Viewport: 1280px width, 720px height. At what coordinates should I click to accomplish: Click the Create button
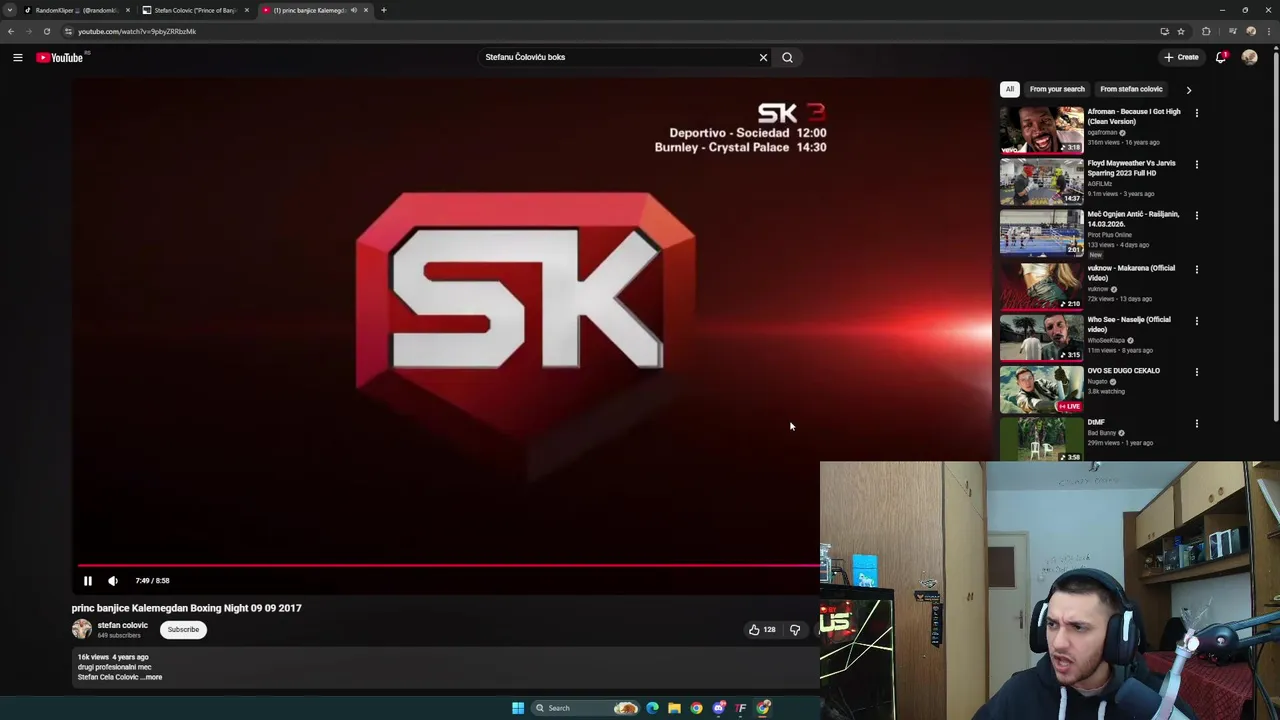1181,57
